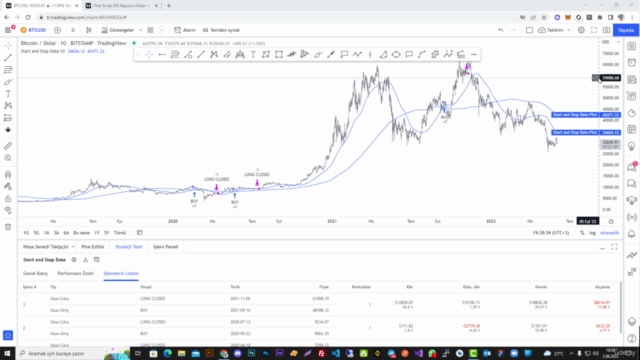Screen dimensions: 640x360
Task: Toggle magnet mode in left sidebar
Action: [8, 174]
